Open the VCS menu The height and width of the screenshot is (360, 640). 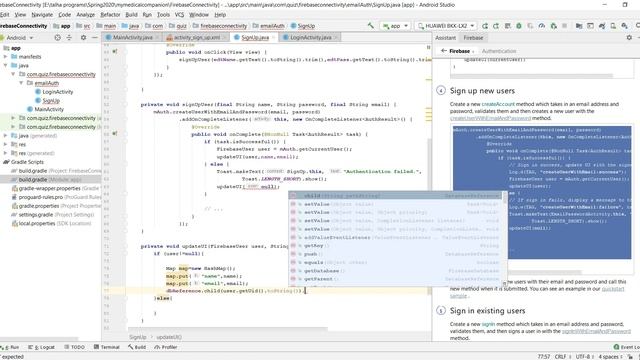pyautogui.click(x=179, y=15)
